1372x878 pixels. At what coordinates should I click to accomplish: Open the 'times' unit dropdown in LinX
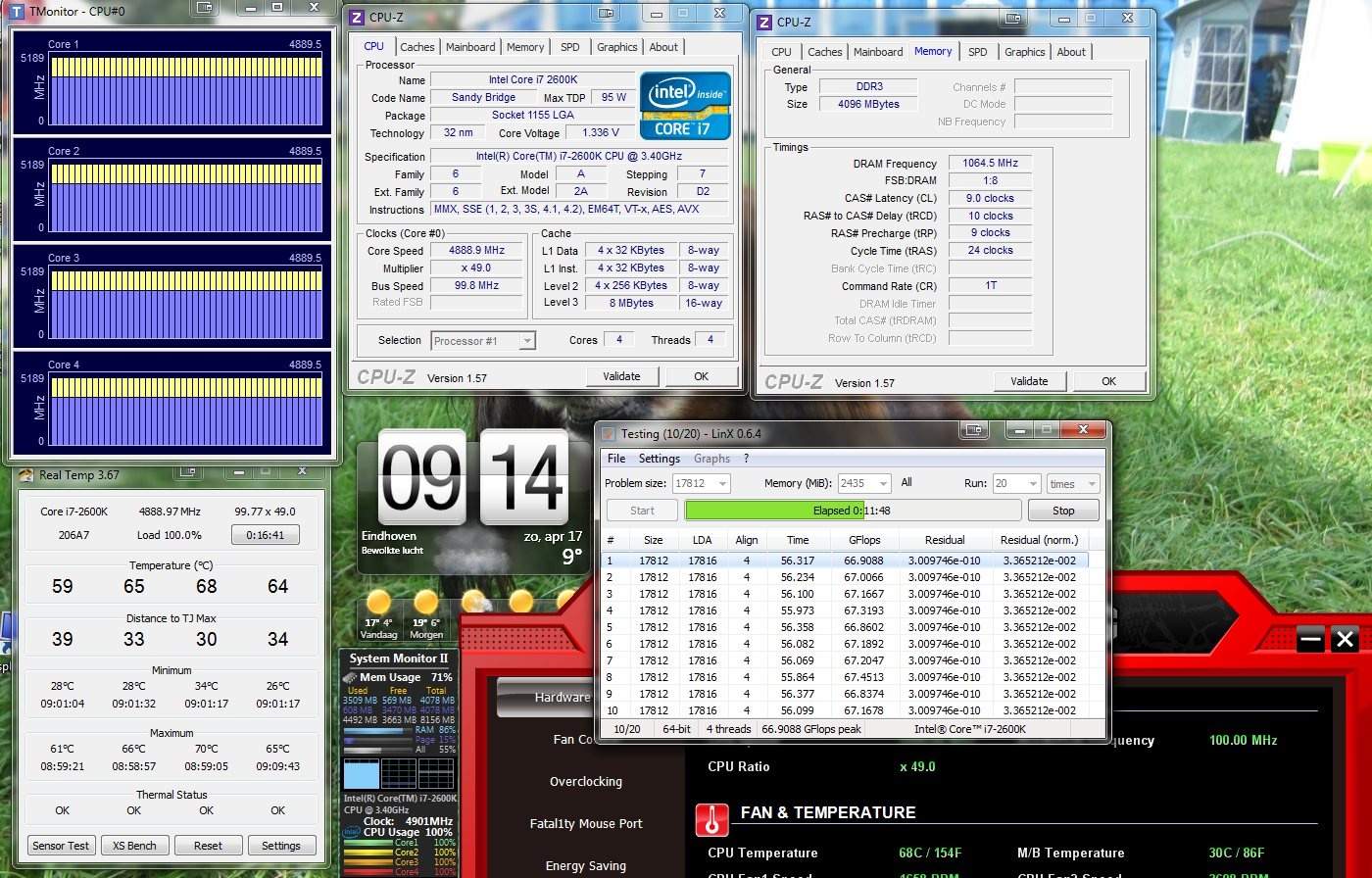pos(1073,483)
